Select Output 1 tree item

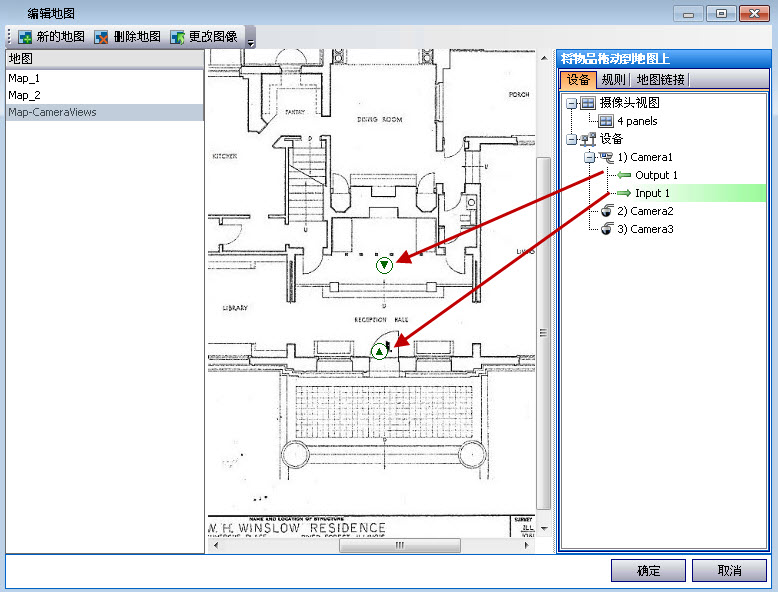(x=656, y=175)
